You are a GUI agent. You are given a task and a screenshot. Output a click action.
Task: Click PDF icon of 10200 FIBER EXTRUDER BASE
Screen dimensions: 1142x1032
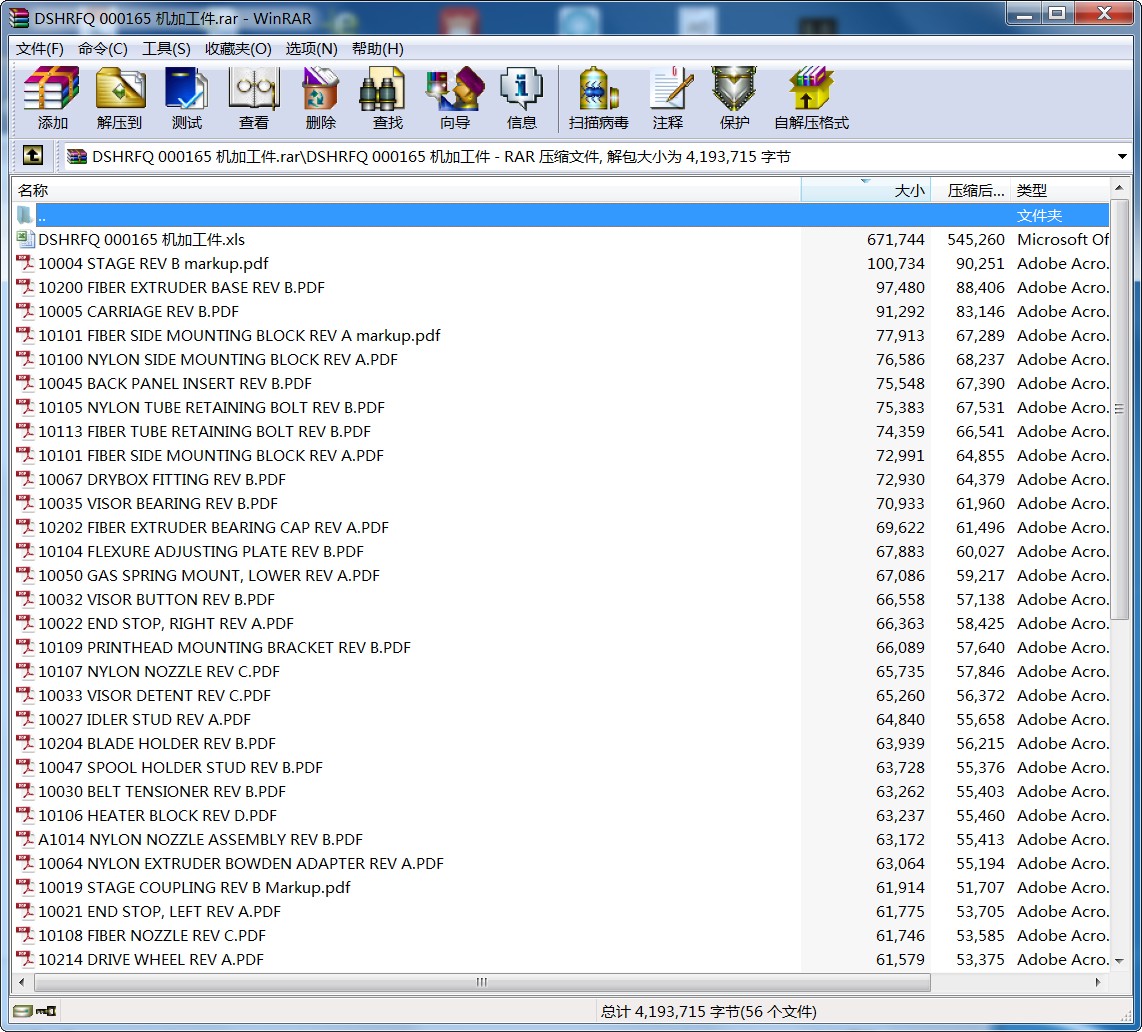point(25,287)
